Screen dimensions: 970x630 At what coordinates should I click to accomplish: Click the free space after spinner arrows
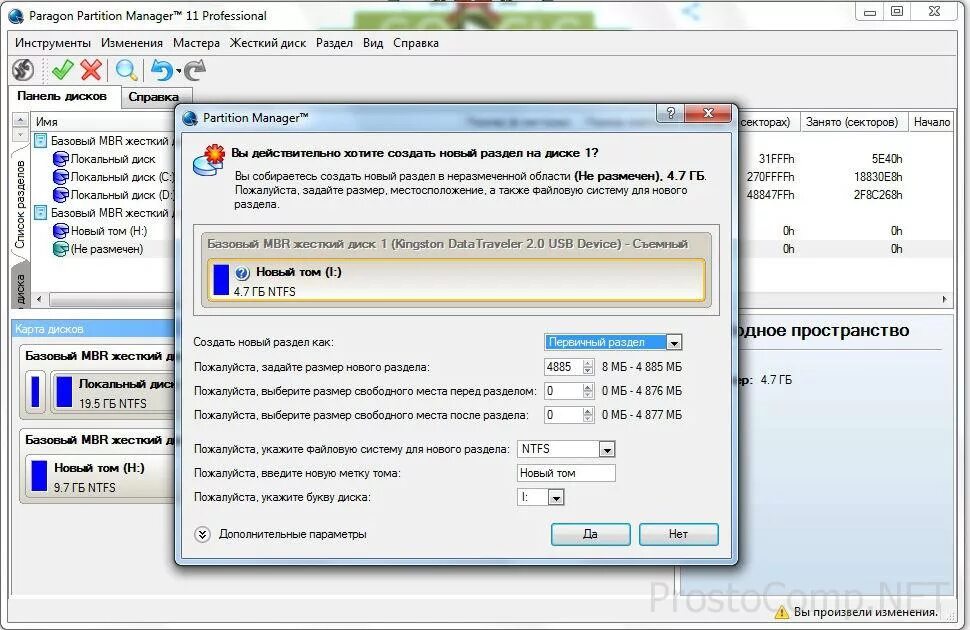tap(588, 415)
